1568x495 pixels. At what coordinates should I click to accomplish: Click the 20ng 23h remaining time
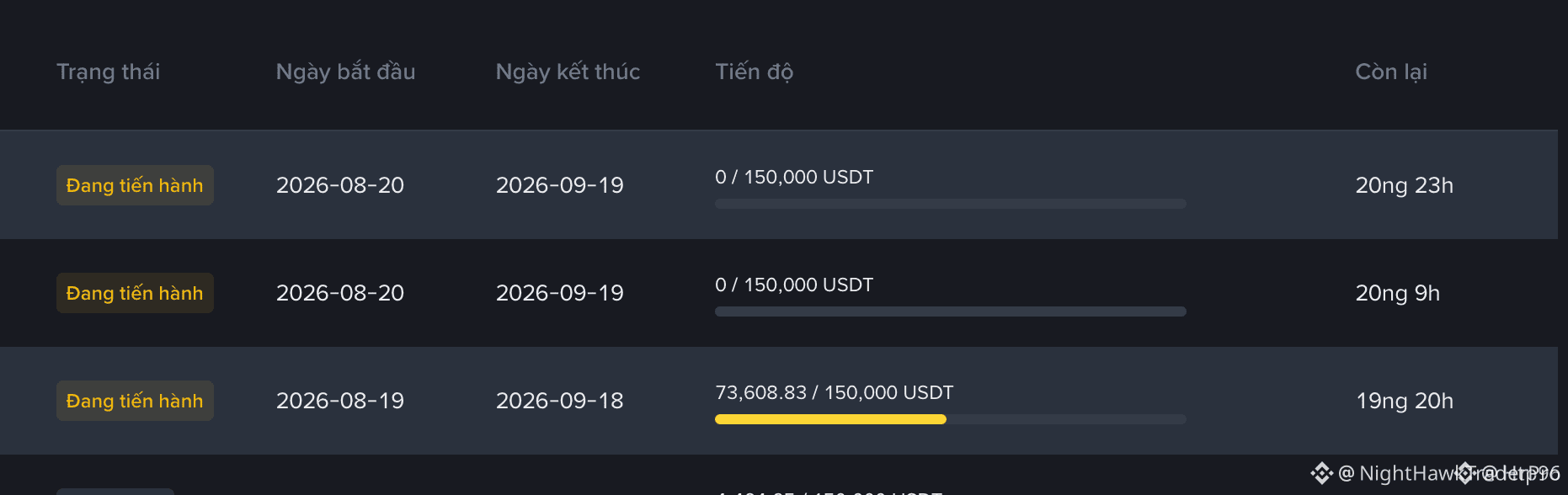(x=1404, y=185)
